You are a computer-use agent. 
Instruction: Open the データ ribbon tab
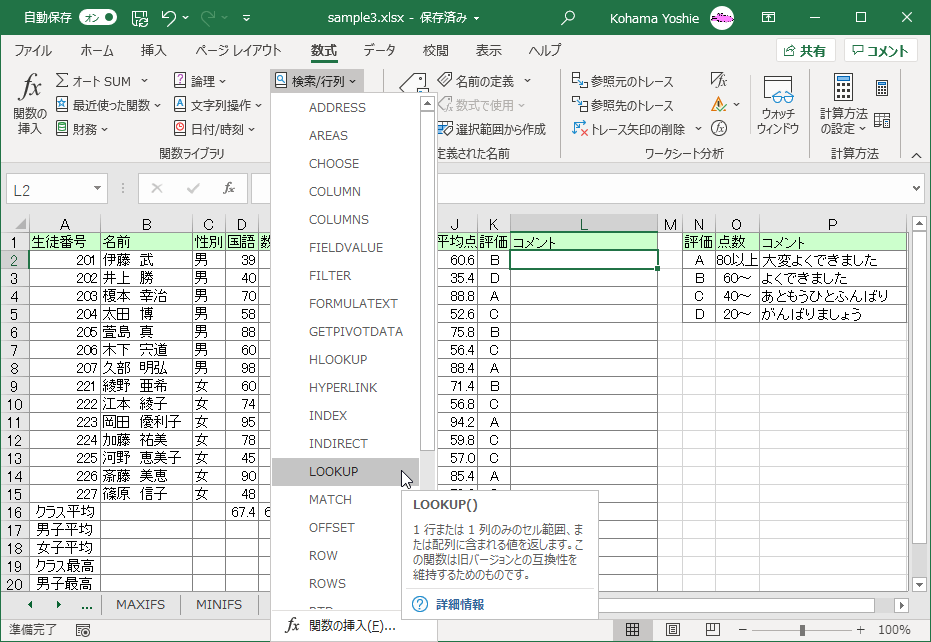click(379, 51)
